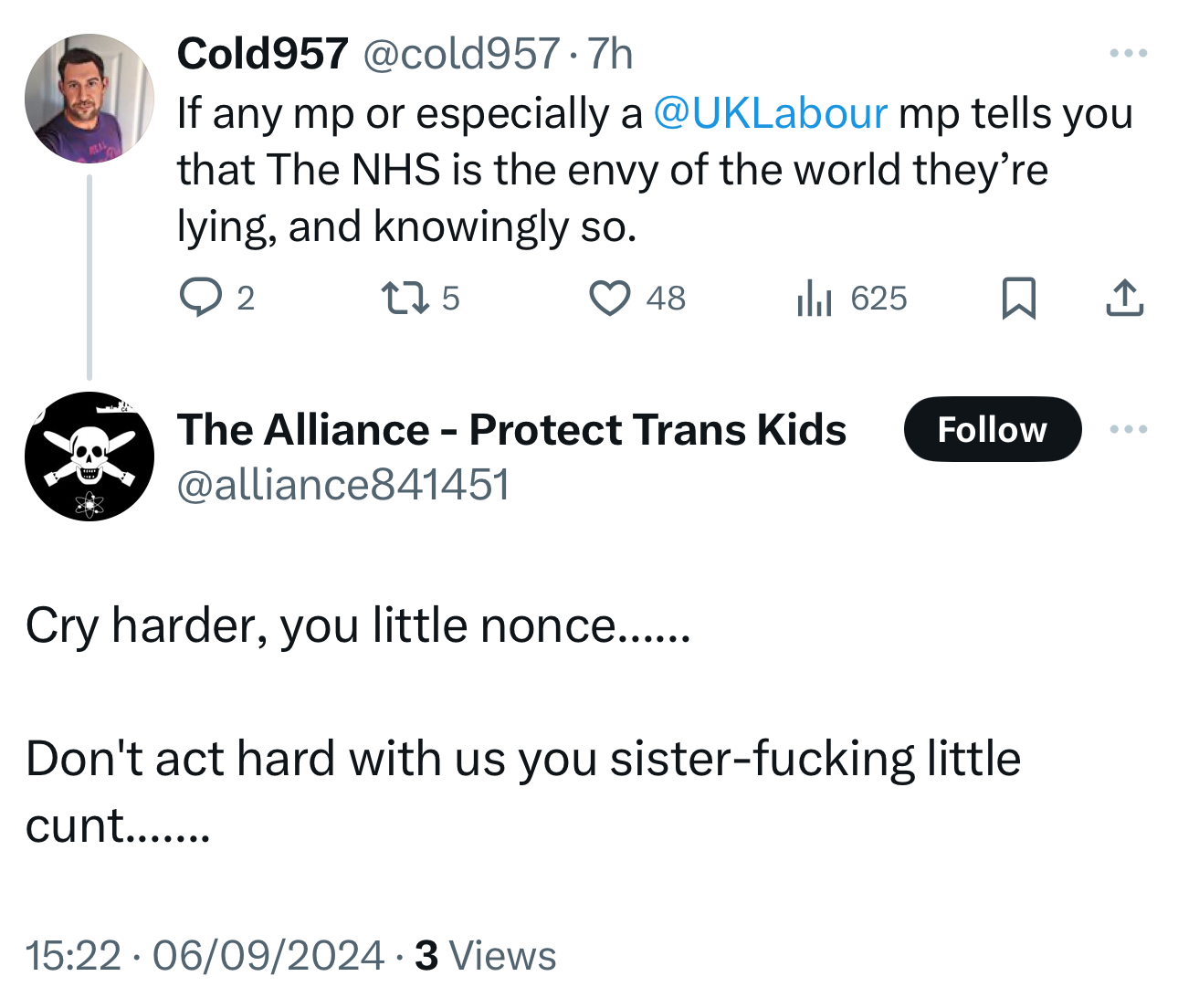Open the @UKLabour mention link
The image size is (1178, 1008).
click(770, 113)
